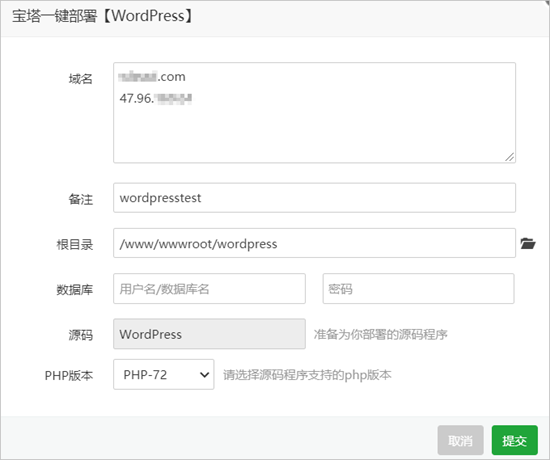
Task: Focus the 密码 database password field
Action: pos(418,288)
